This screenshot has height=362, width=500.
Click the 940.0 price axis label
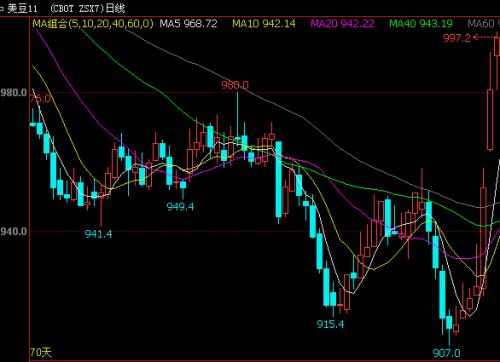pyautogui.click(x=14, y=231)
